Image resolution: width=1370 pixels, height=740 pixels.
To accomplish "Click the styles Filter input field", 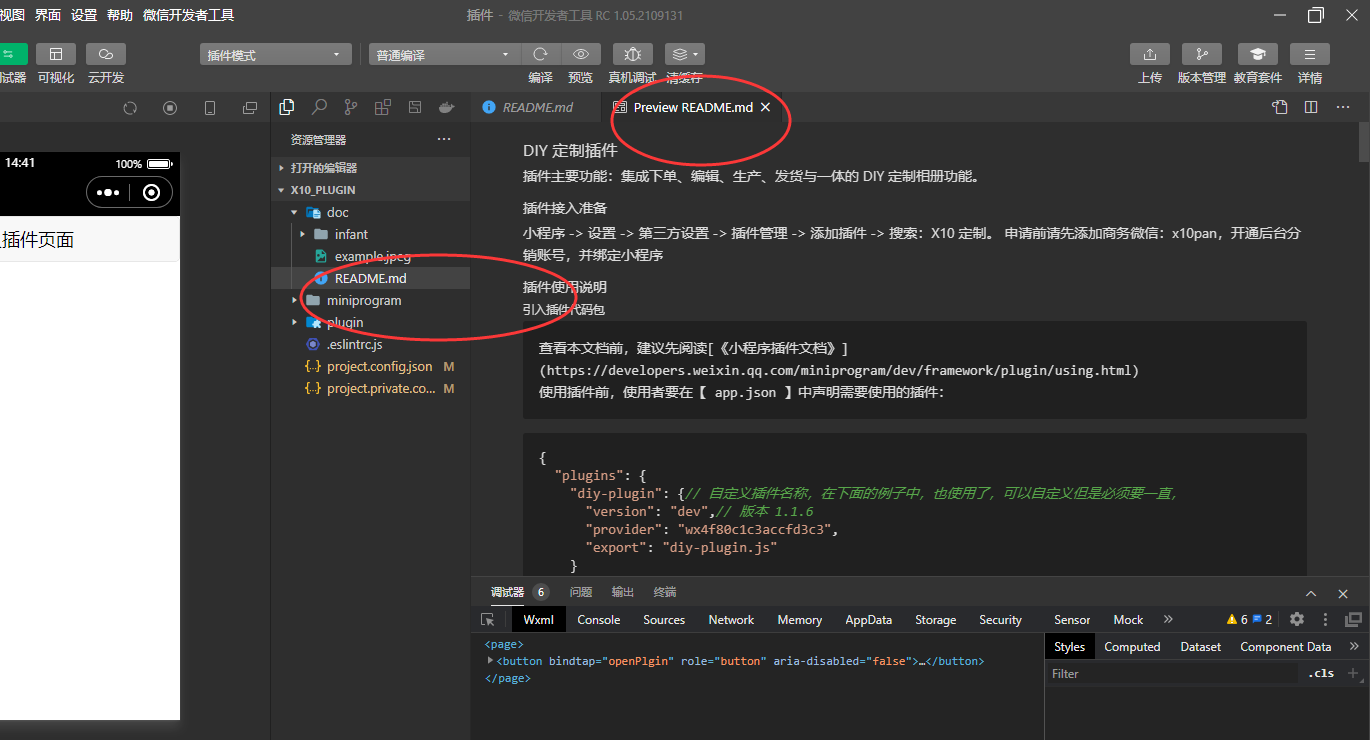I will point(1173,674).
